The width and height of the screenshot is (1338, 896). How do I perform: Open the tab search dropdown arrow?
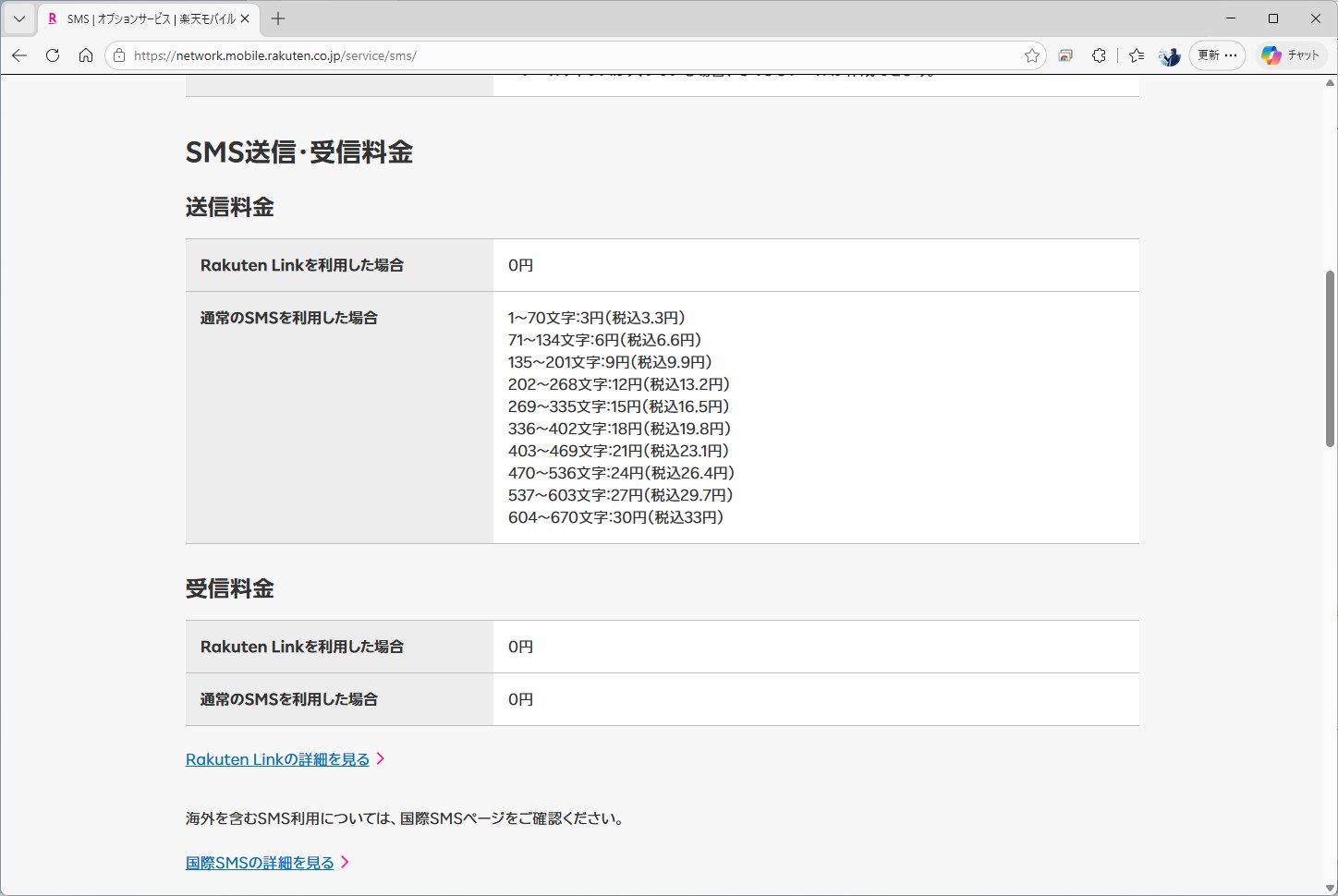tap(18, 18)
